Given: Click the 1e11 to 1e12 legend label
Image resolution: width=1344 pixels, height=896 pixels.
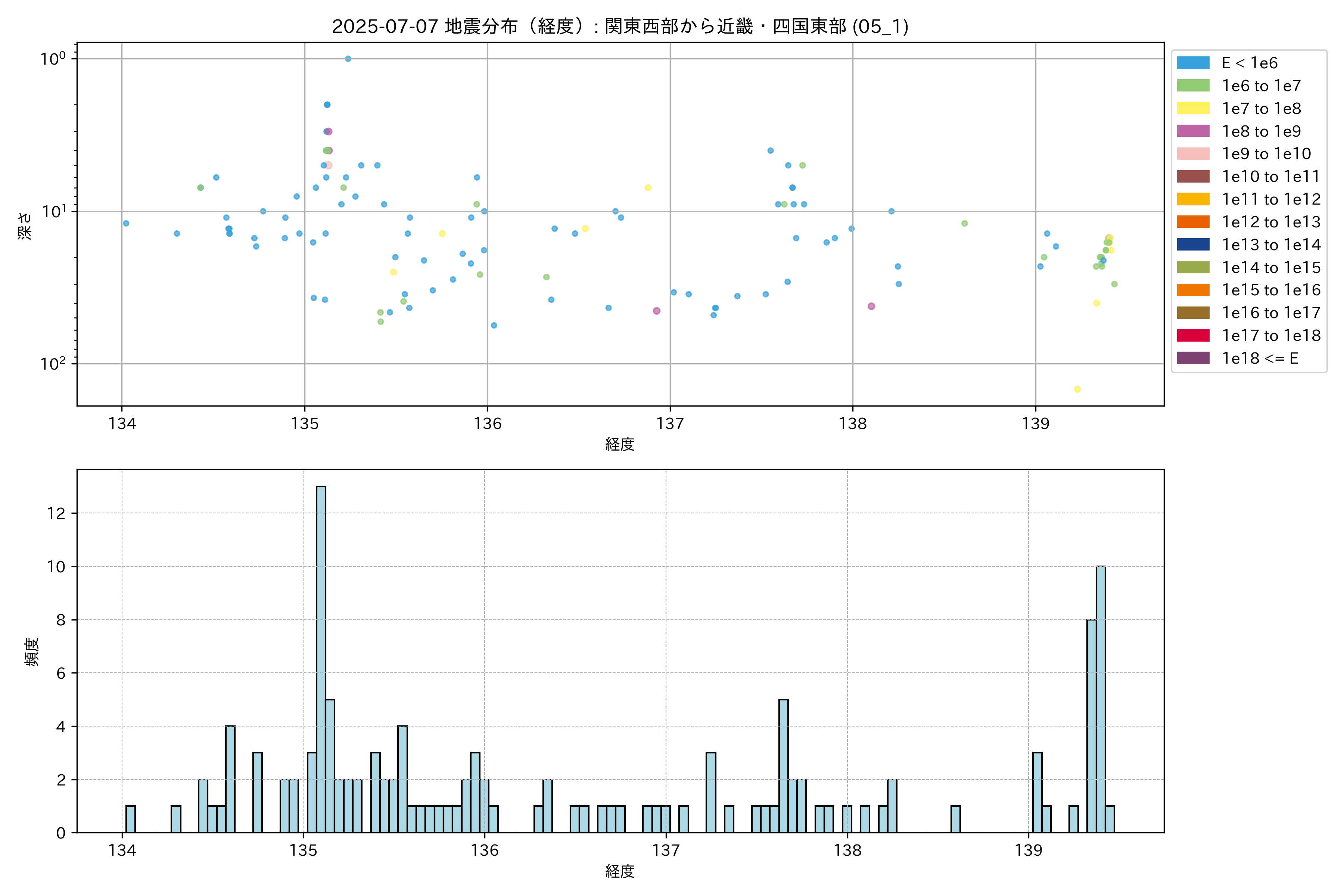Looking at the screenshot, I should tap(1271, 199).
